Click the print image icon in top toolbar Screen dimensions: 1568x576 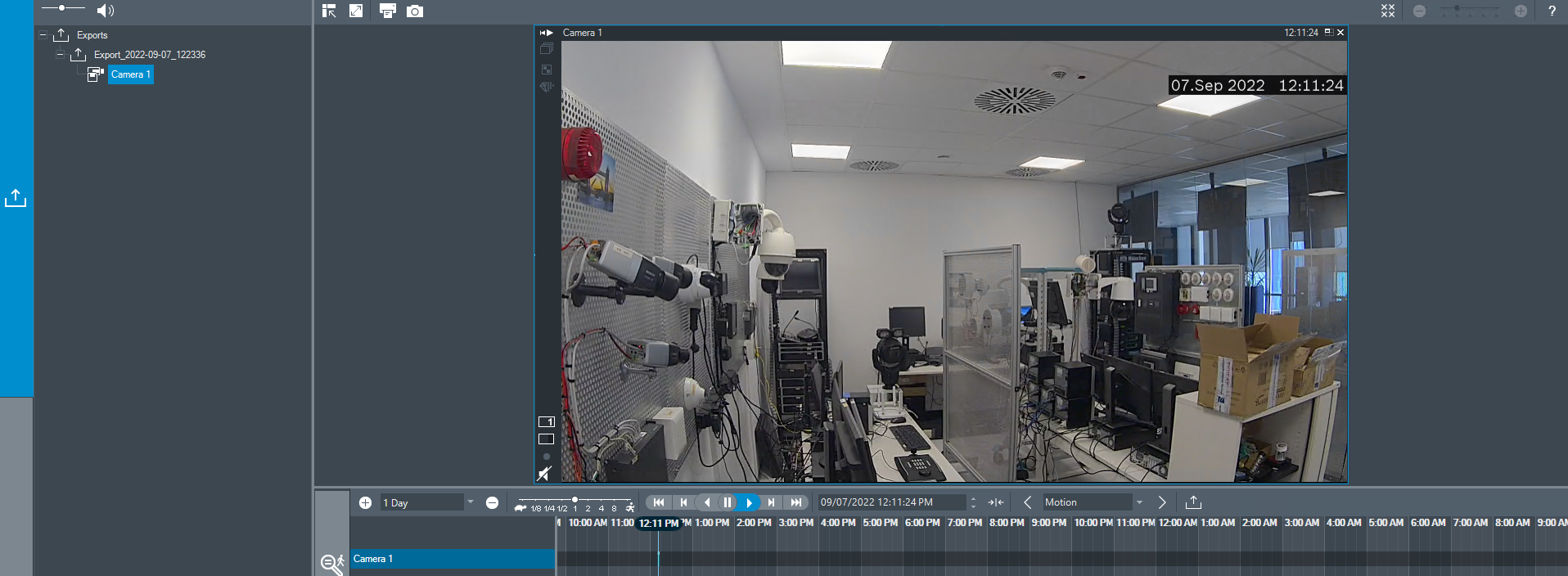388,11
